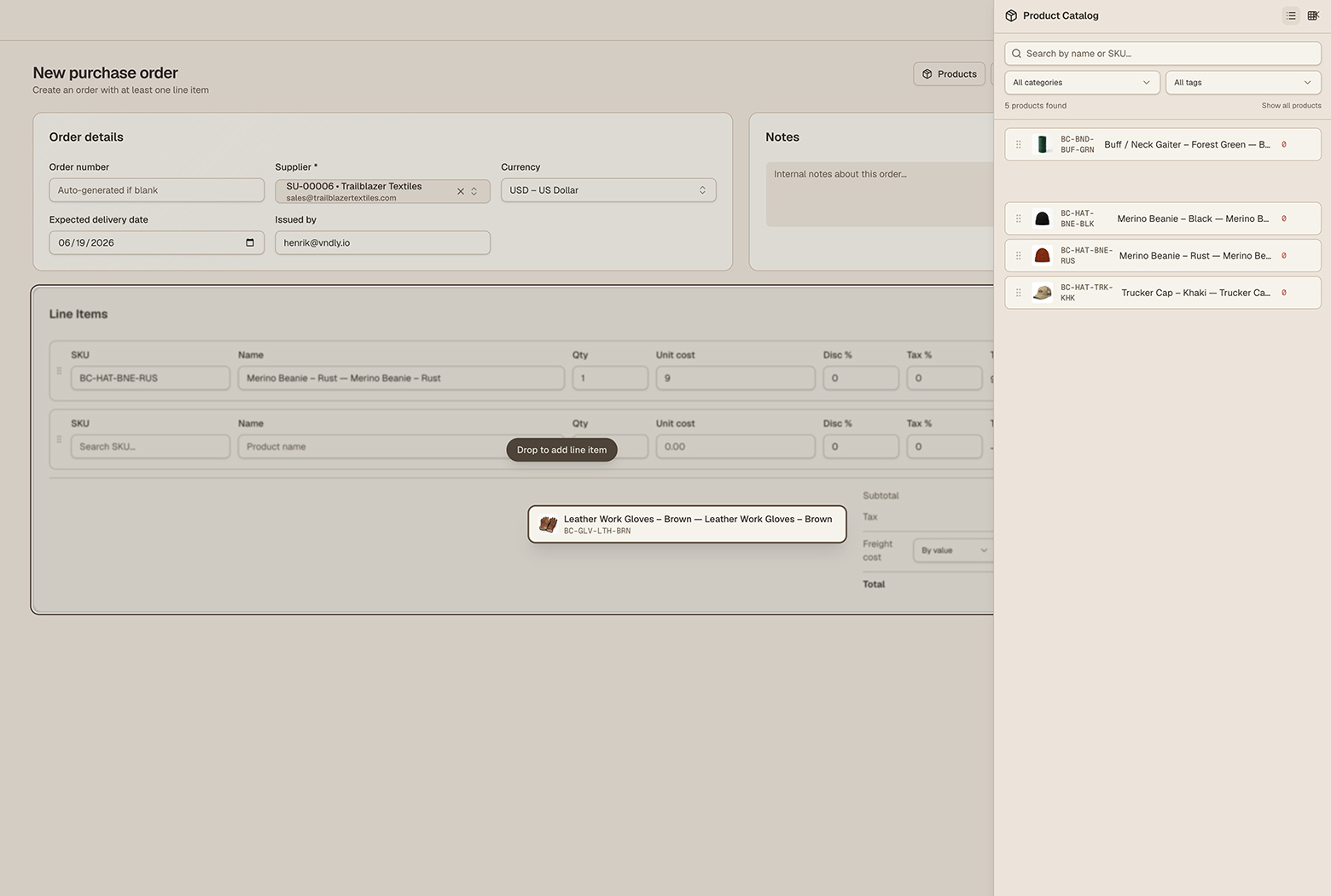
Task: Click the BC-BND-BUF-GRN SKU code
Action: tap(1077, 144)
